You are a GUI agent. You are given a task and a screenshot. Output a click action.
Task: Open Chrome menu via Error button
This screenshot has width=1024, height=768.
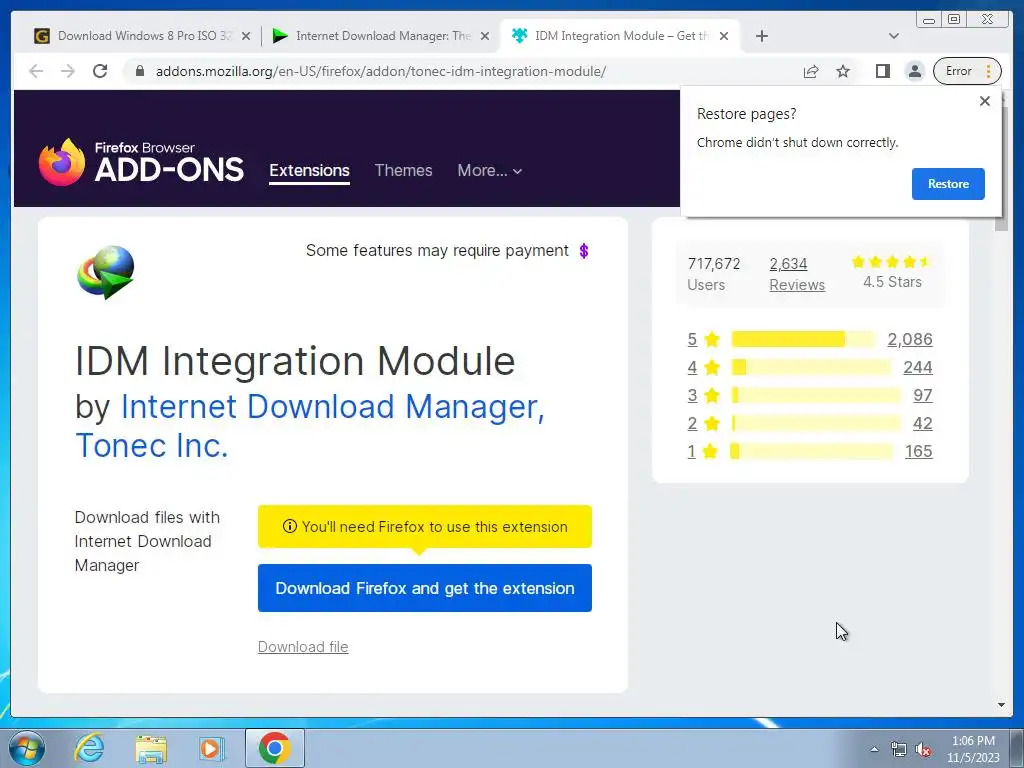[x=967, y=71]
